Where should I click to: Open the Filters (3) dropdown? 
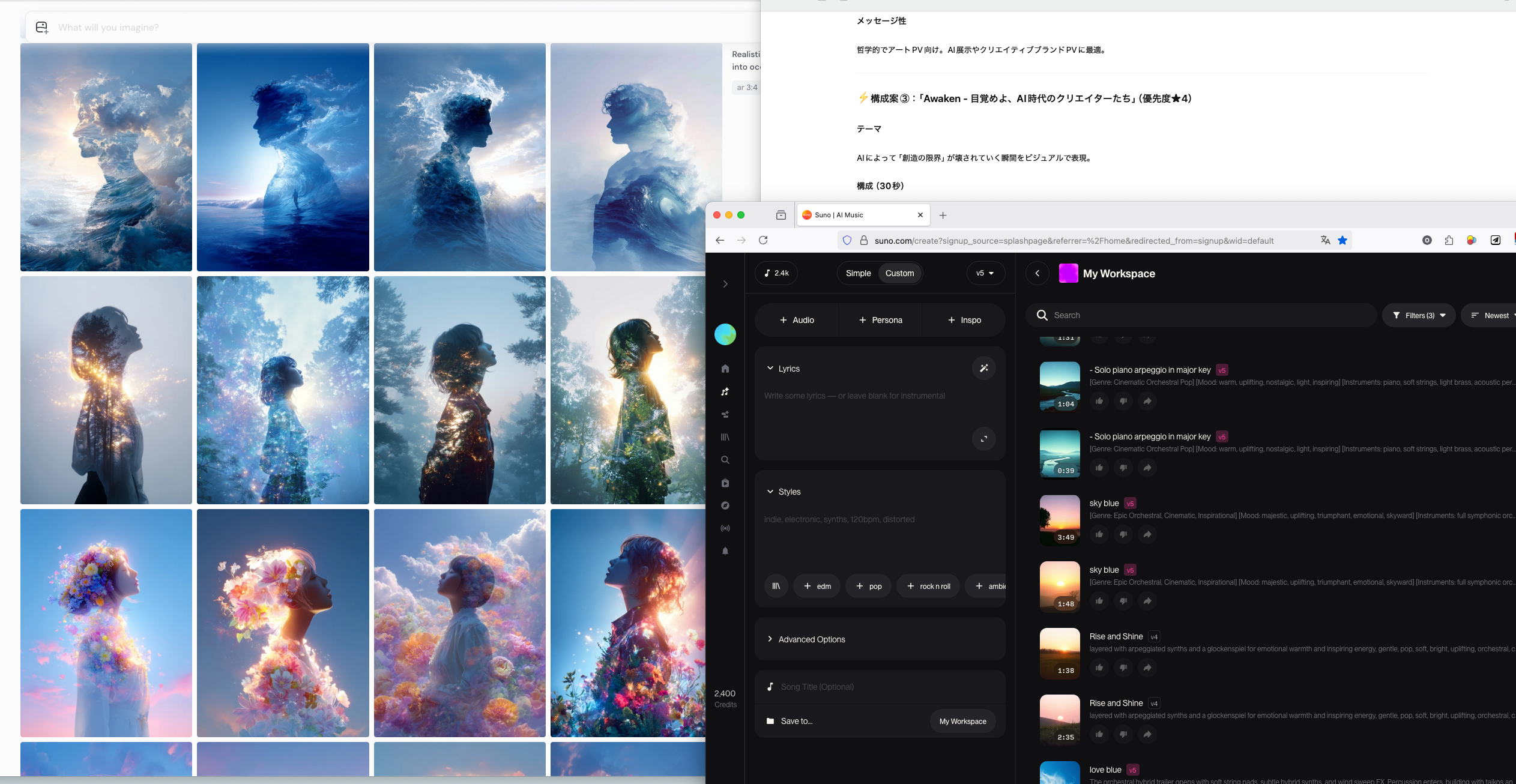(x=1419, y=315)
